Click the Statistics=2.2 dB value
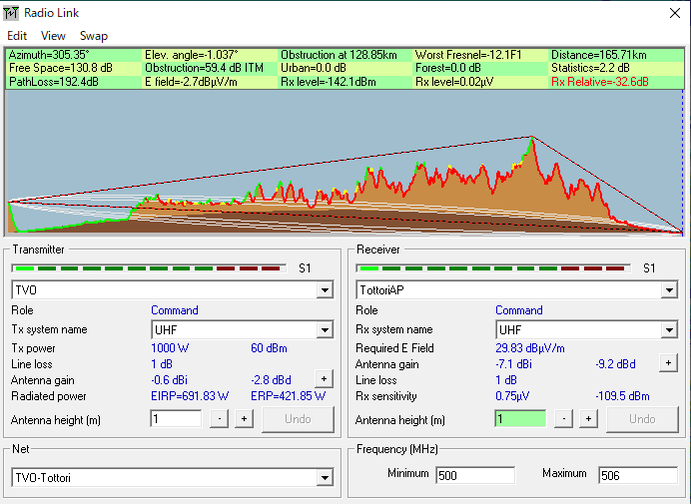The width and height of the screenshot is (691, 504). (590, 68)
